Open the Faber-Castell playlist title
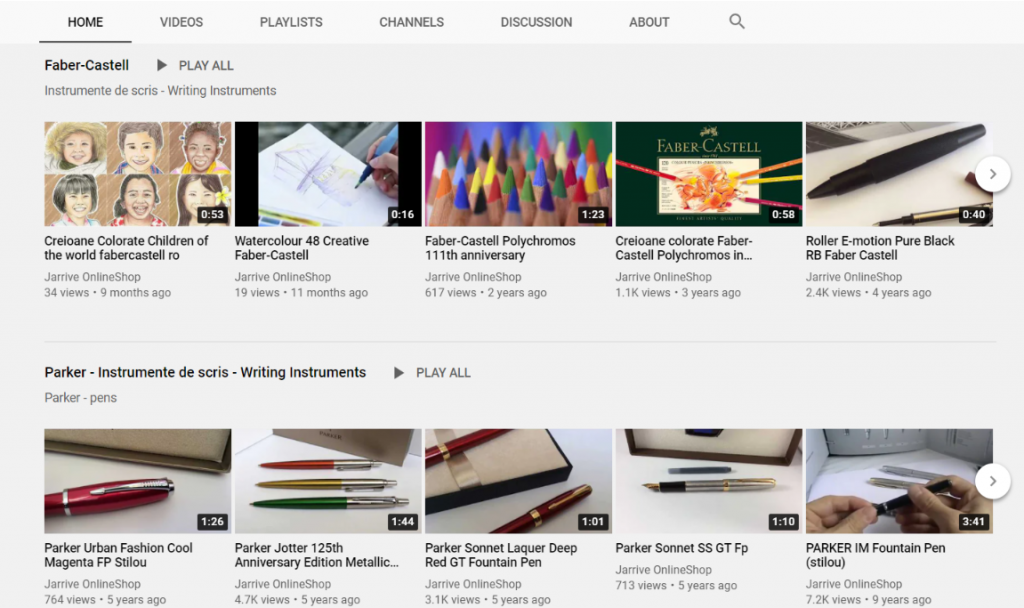This screenshot has height=608, width=1024. click(x=87, y=65)
